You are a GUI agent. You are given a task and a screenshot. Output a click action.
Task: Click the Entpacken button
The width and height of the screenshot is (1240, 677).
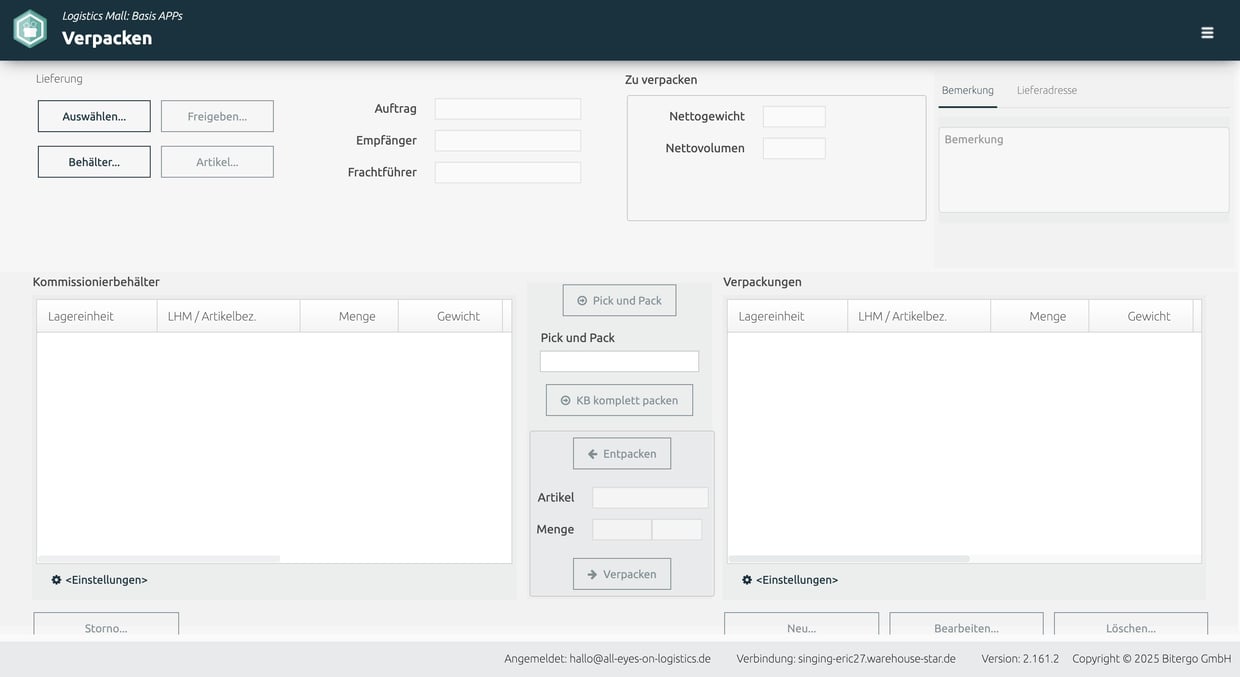(x=622, y=453)
